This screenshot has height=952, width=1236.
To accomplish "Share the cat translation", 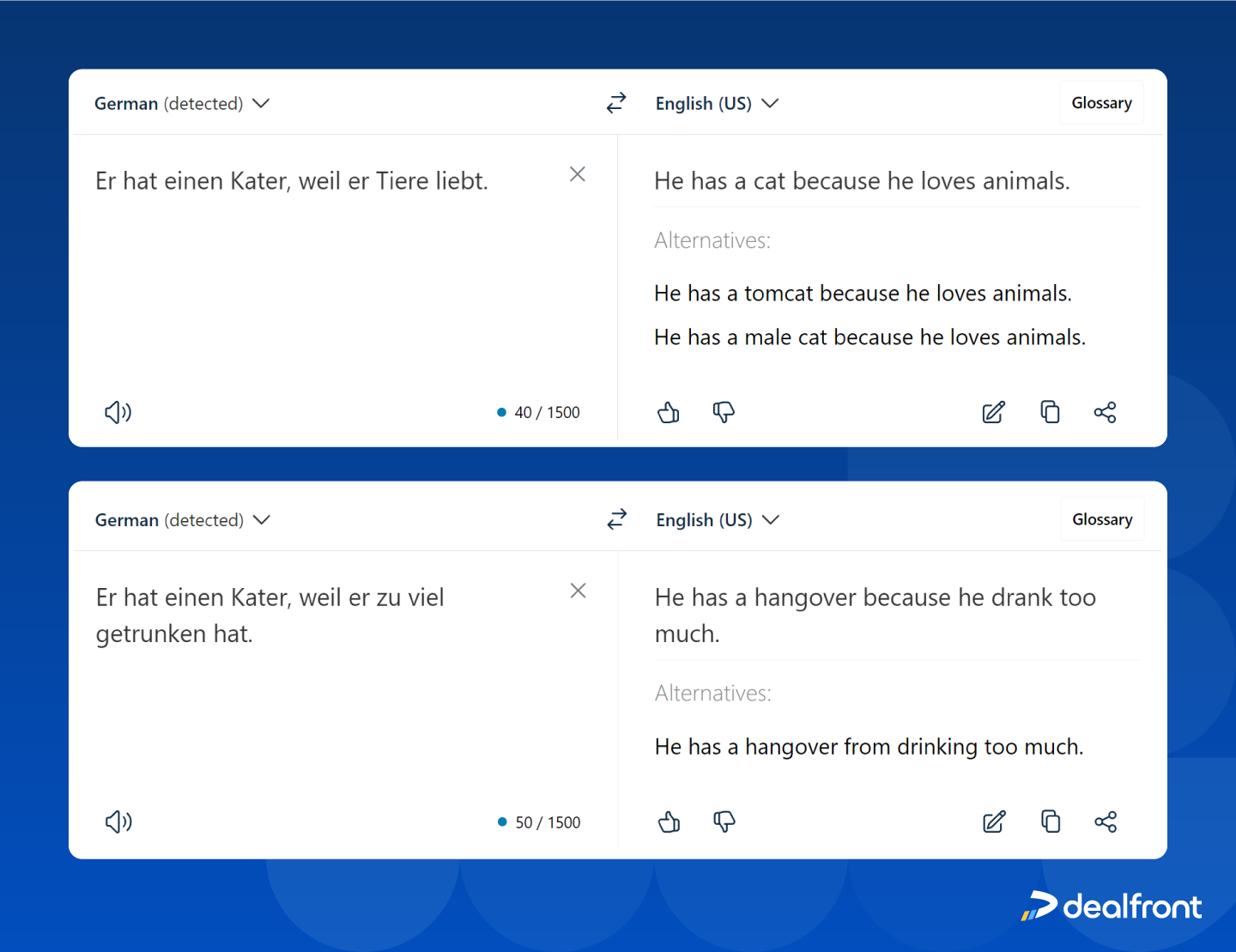I will click(1106, 412).
